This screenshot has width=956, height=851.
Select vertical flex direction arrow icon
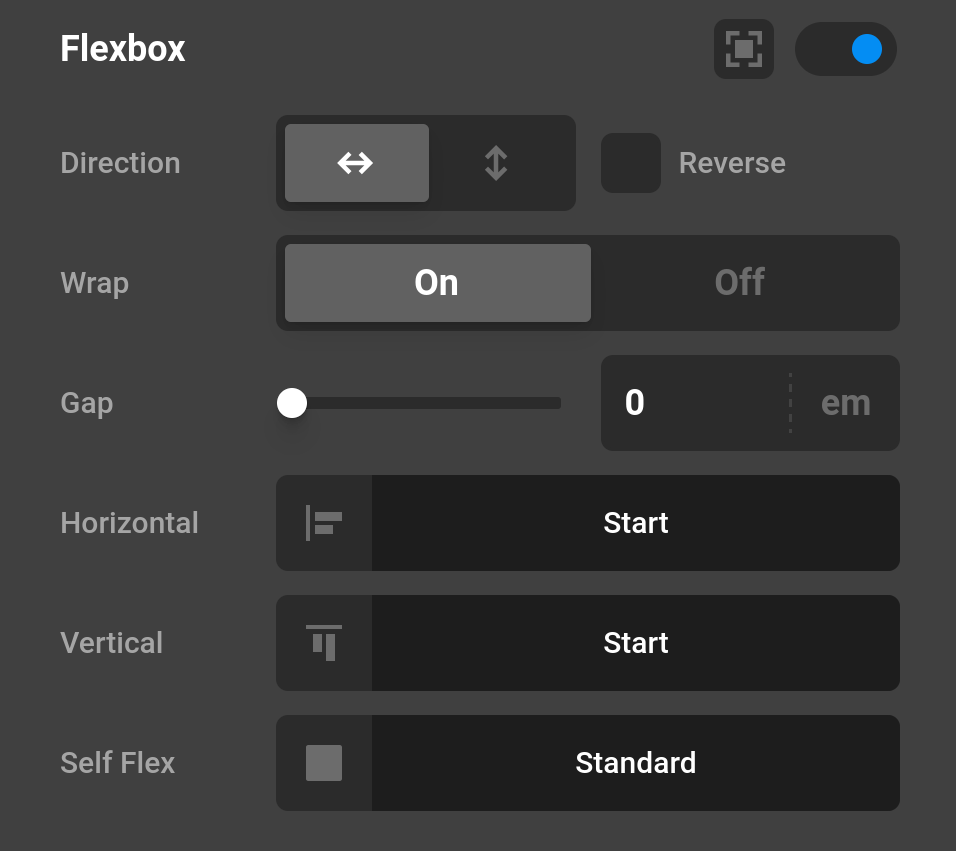[496, 162]
